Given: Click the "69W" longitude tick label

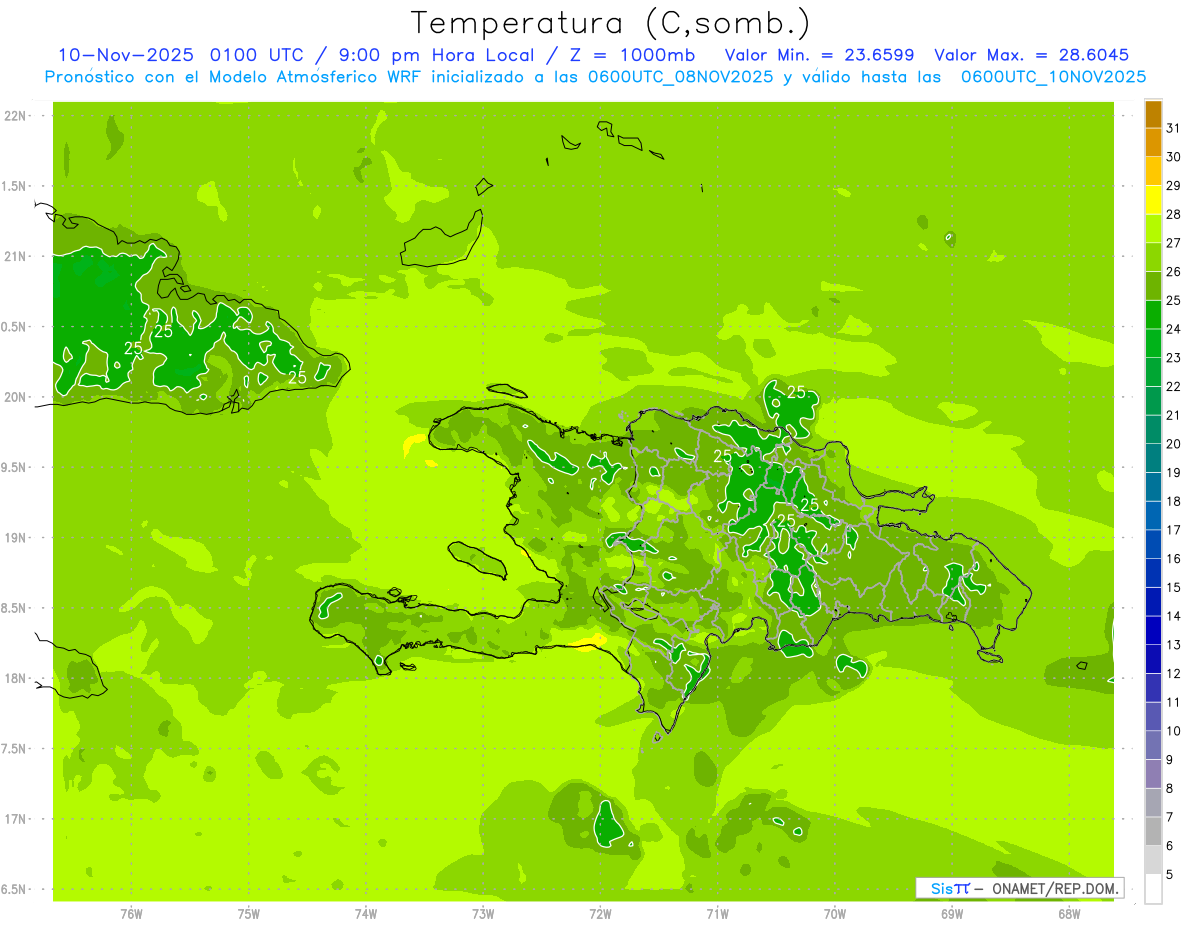Looking at the screenshot, I should 952,913.
